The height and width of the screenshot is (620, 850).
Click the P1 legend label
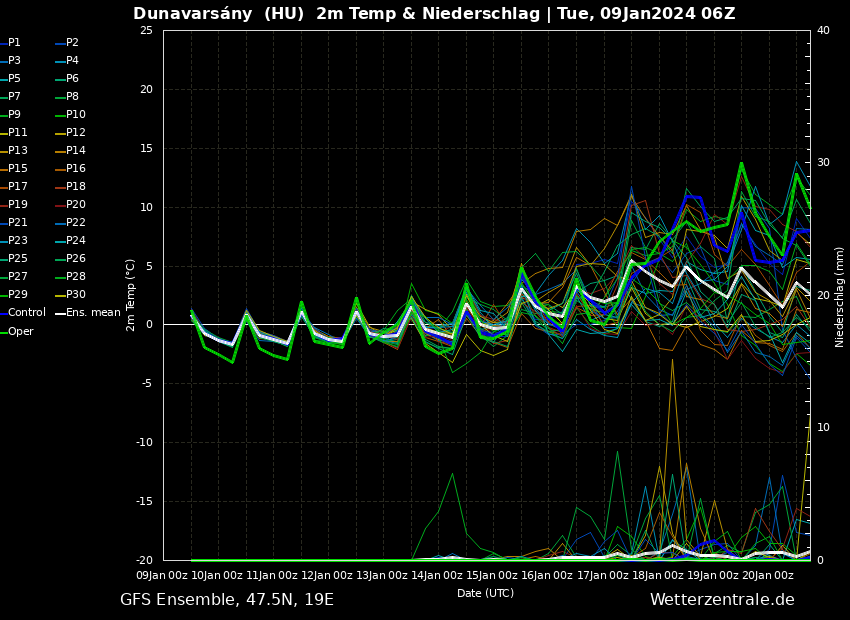coord(15,43)
